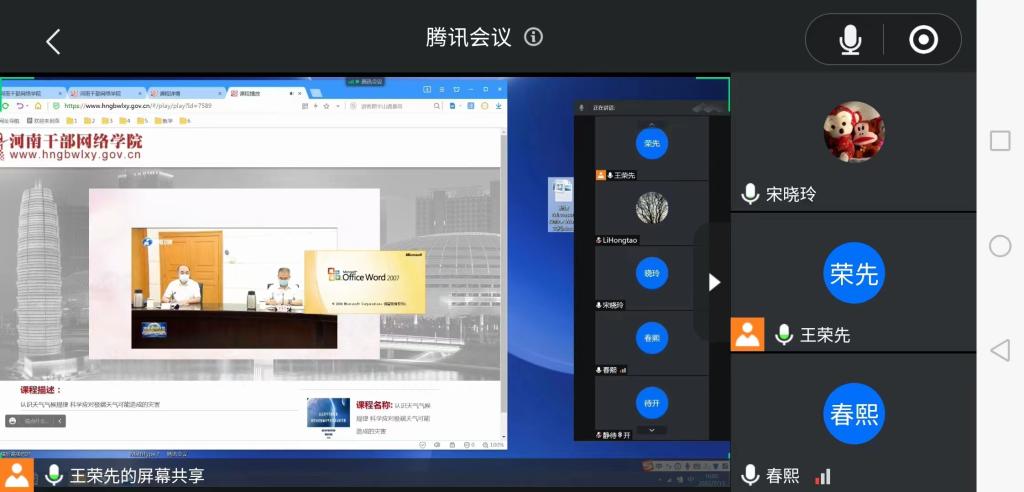
Task: Click orange host icon next to 王荣先
Action: pos(747,334)
